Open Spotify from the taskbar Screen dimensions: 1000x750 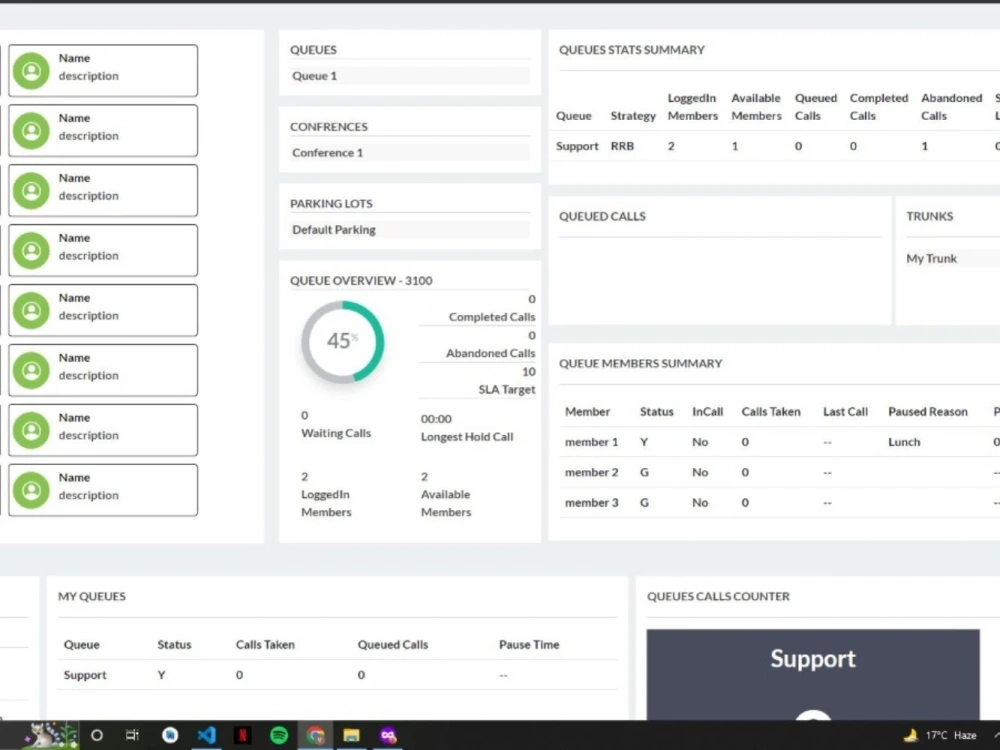pos(279,735)
